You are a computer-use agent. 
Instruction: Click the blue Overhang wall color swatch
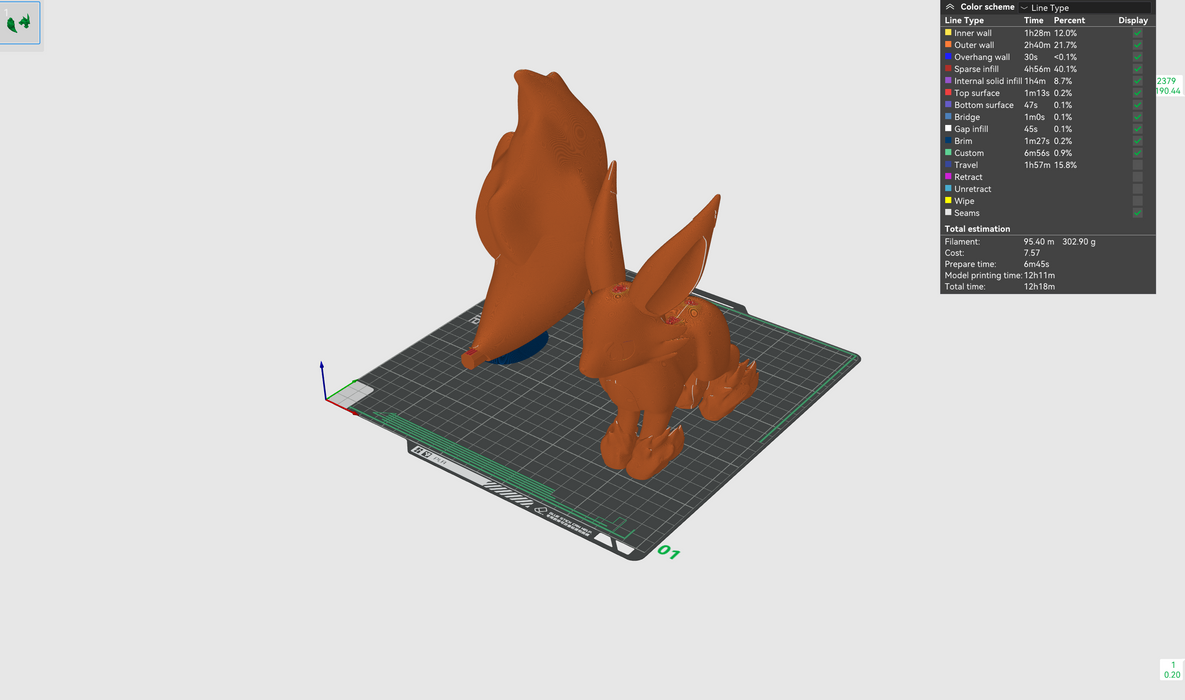click(948, 57)
